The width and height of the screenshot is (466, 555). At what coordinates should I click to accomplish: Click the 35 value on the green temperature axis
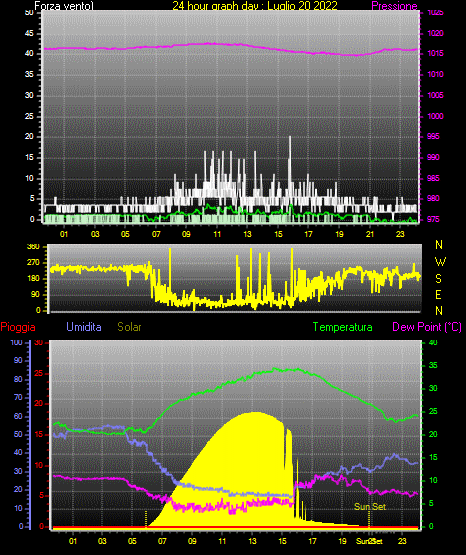coord(433,365)
